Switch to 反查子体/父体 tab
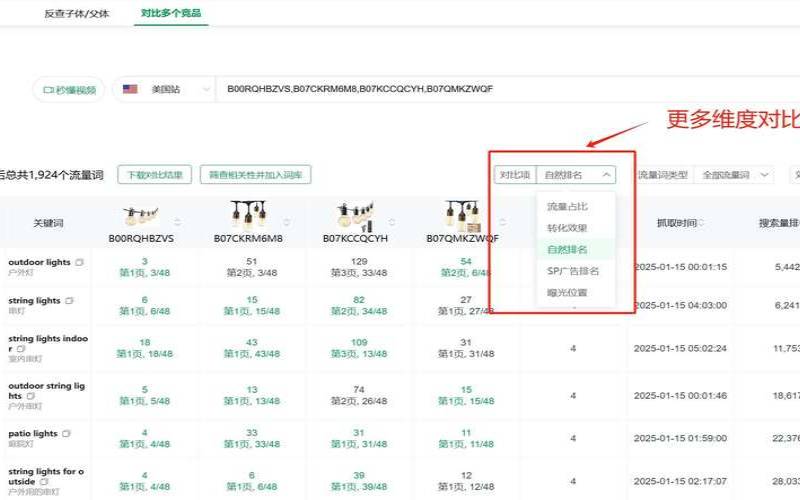 [x=77, y=14]
